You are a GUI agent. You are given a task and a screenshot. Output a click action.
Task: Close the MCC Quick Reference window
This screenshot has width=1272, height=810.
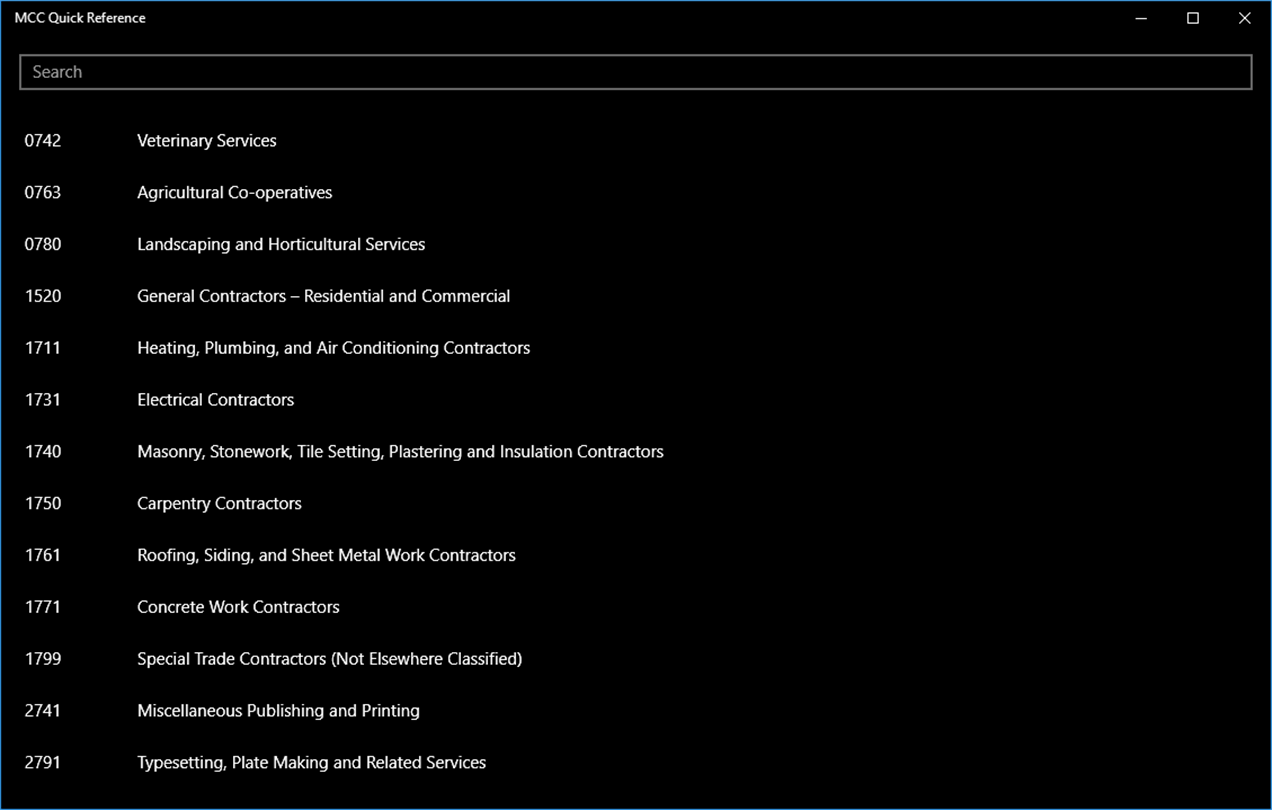tap(1245, 18)
